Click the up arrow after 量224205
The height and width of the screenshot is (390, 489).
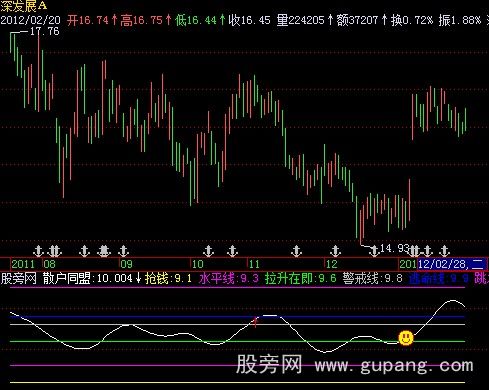330,20
